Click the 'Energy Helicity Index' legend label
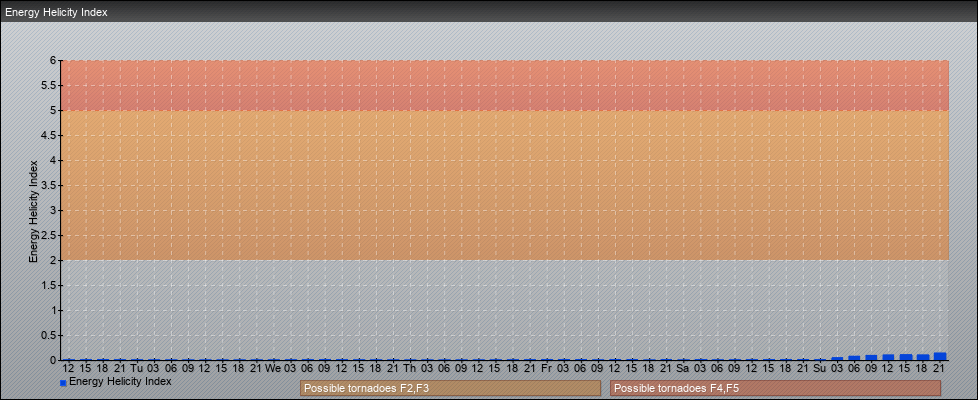978x400 pixels. (x=120, y=382)
